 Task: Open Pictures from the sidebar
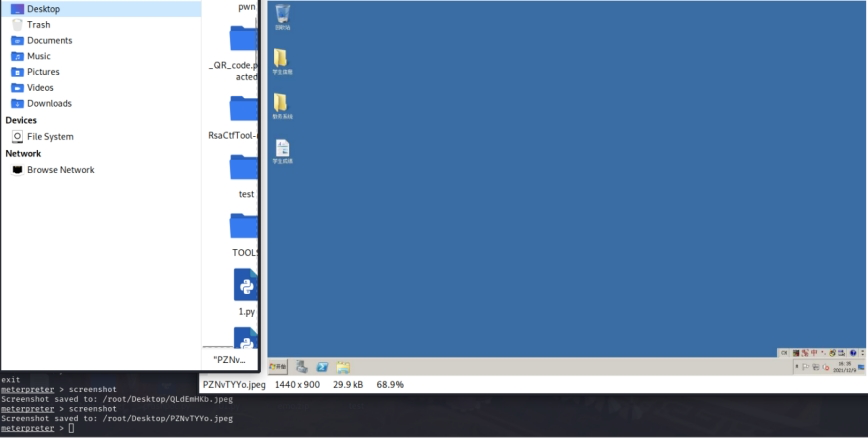(x=101, y=71)
